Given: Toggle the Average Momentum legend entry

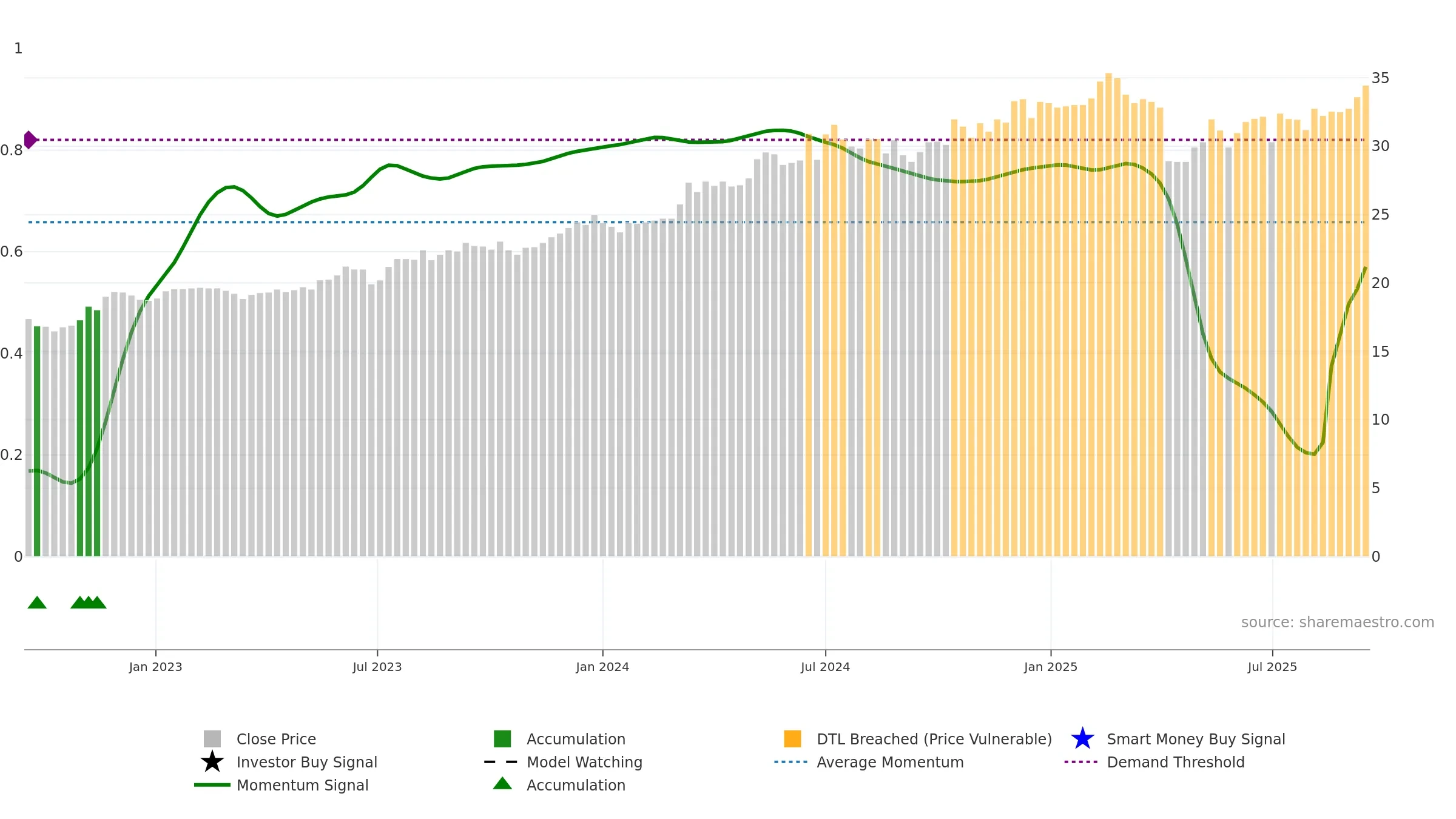Looking at the screenshot, I should click(x=869, y=762).
